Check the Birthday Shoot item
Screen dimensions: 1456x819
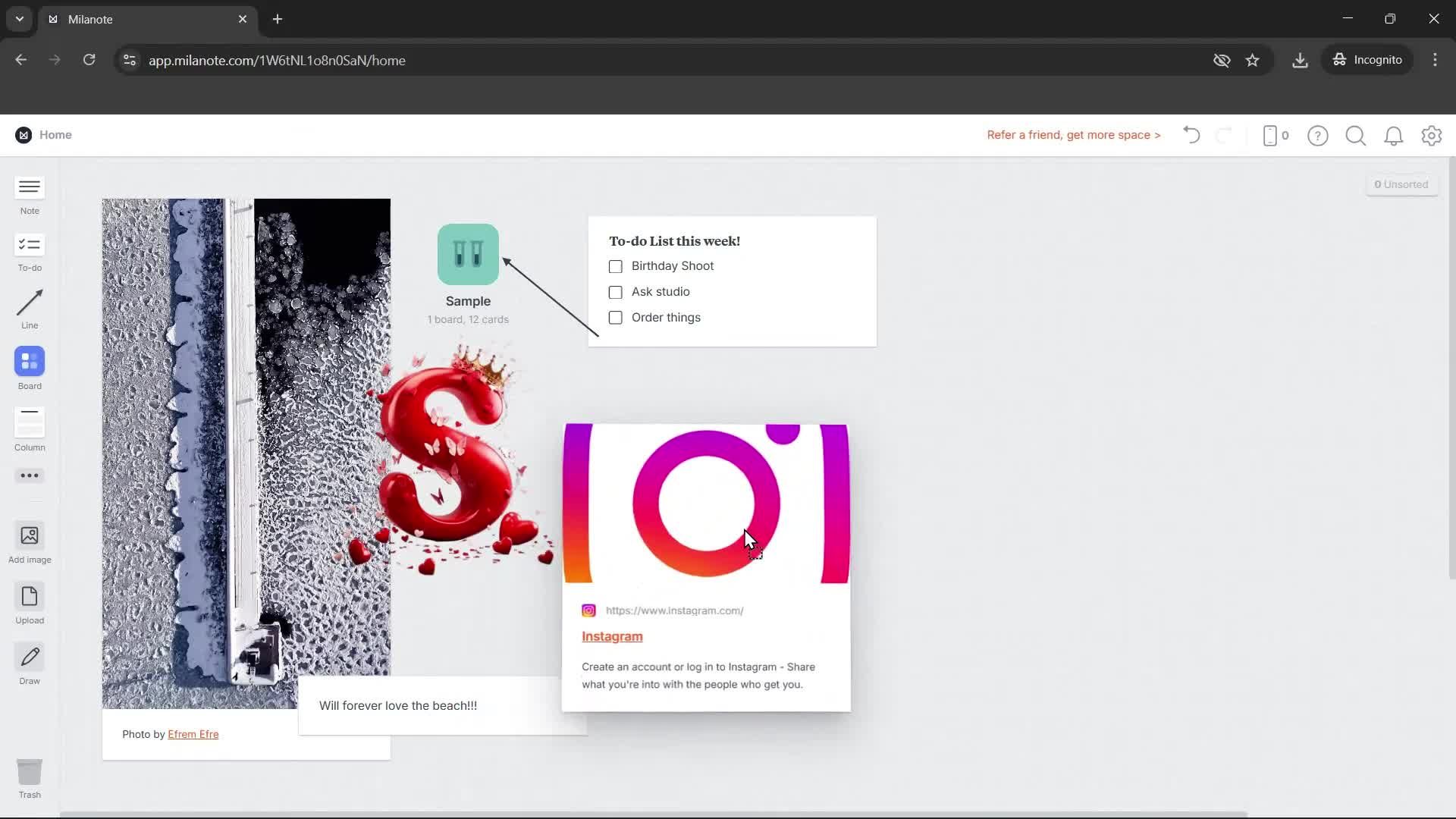point(615,266)
